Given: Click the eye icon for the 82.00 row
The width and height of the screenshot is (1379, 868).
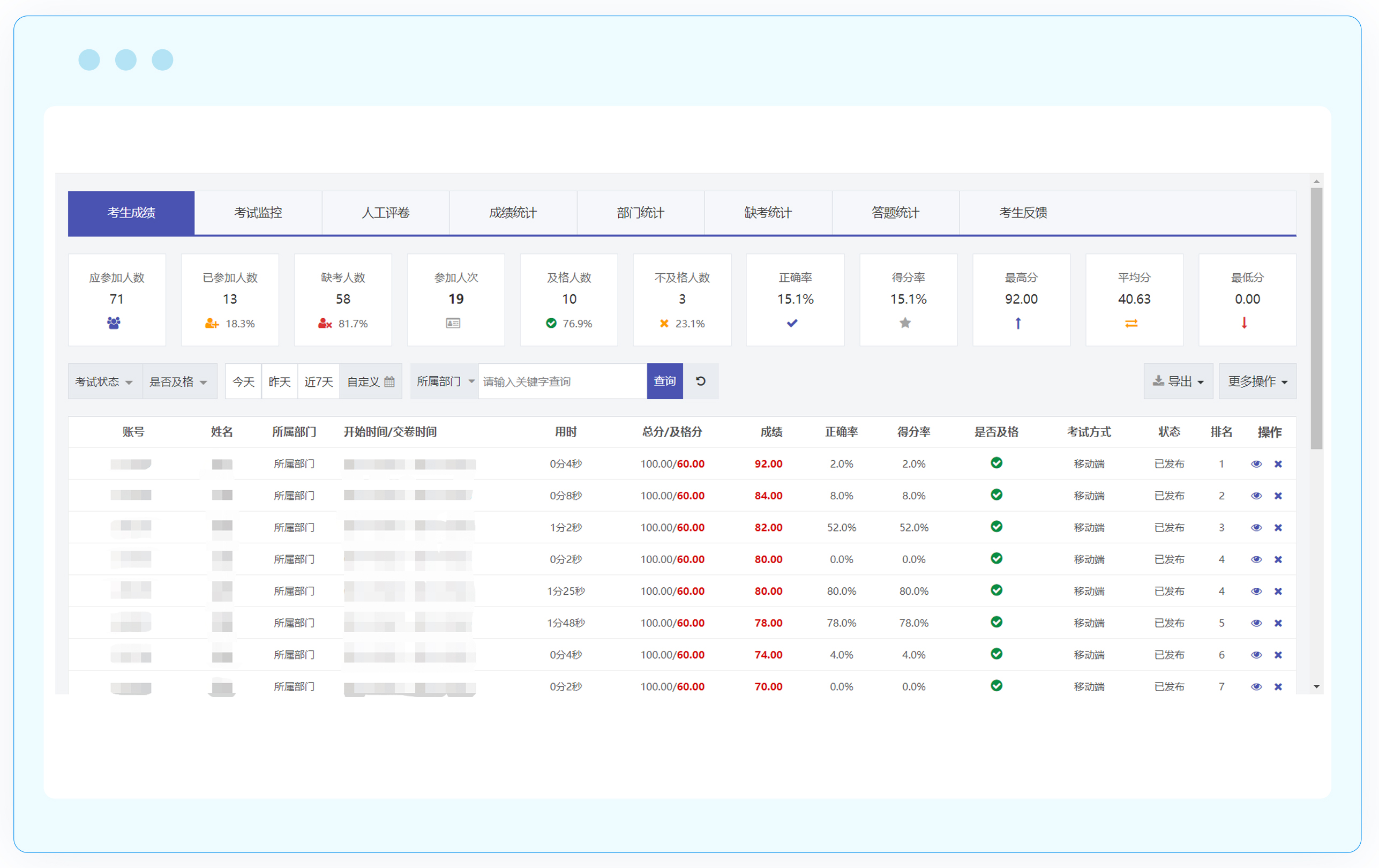Looking at the screenshot, I should tap(1256, 527).
